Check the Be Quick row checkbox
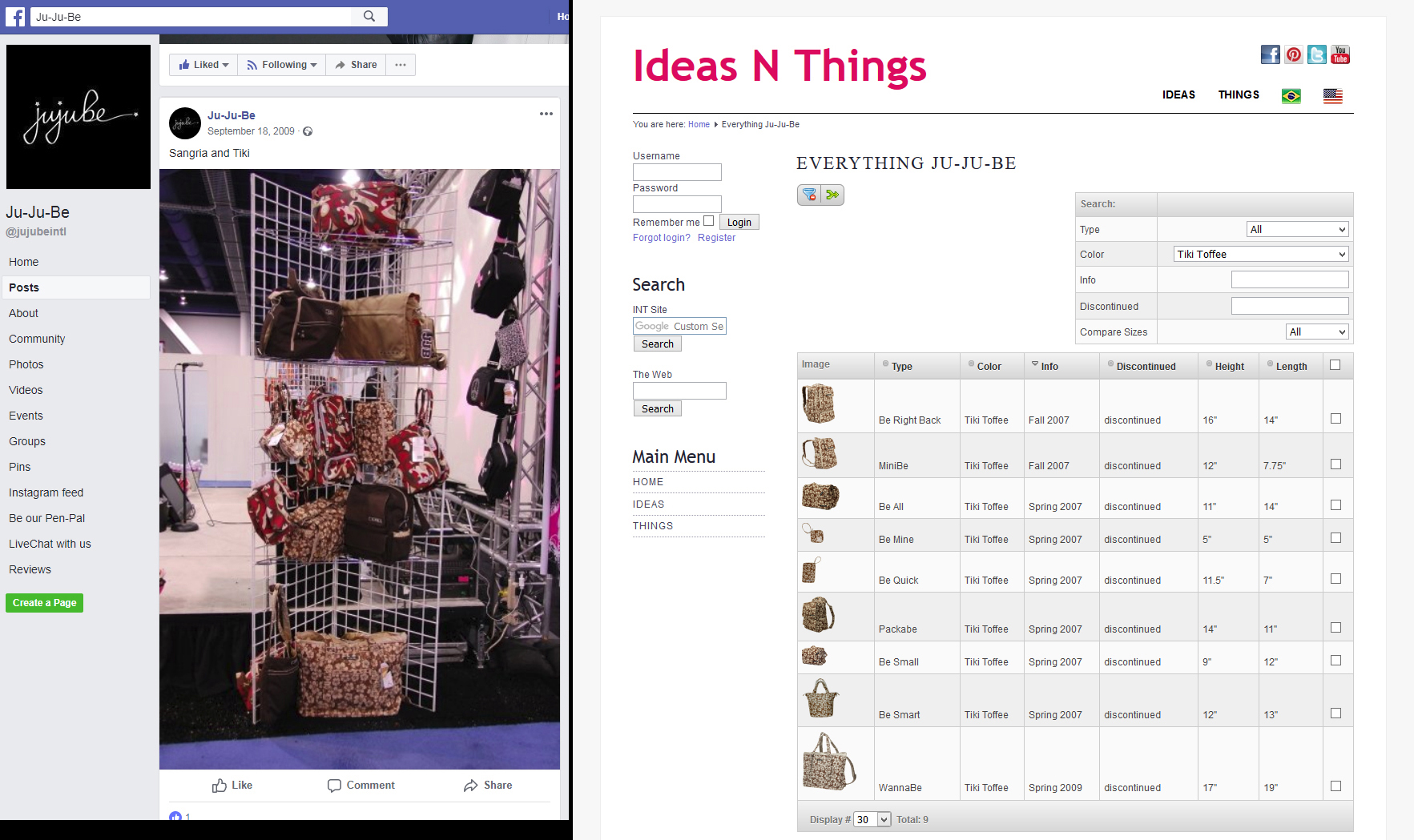Screen dimensions: 1414x840 coord(1335,579)
